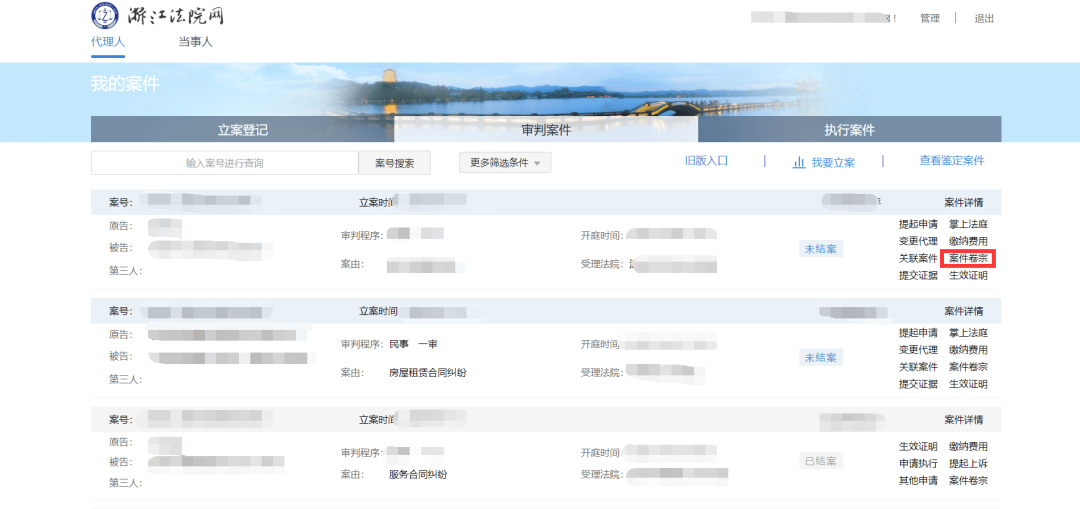Log out via the 退出 link
The image size is (1080, 509).
pos(984,19)
